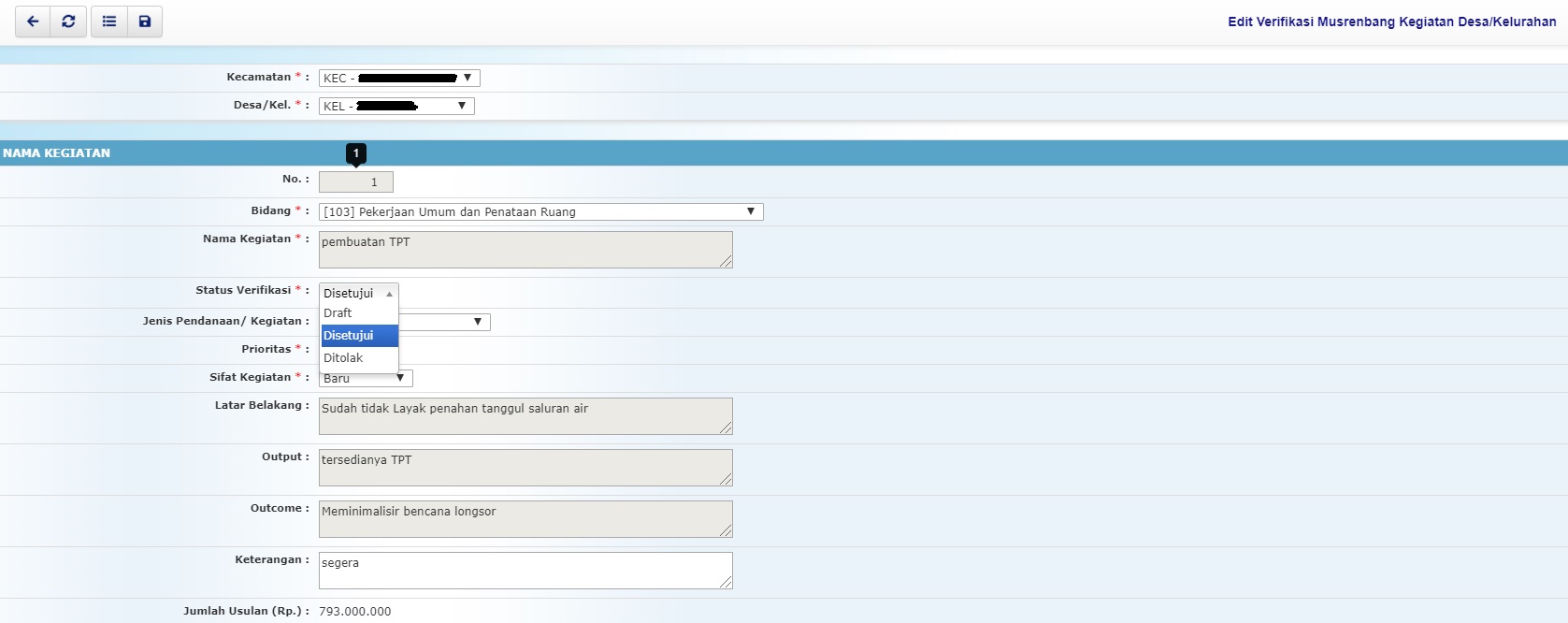Open the Sifat Kegiatan dropdown
The width and height of the screenshot is (1568, 623).
366,379
